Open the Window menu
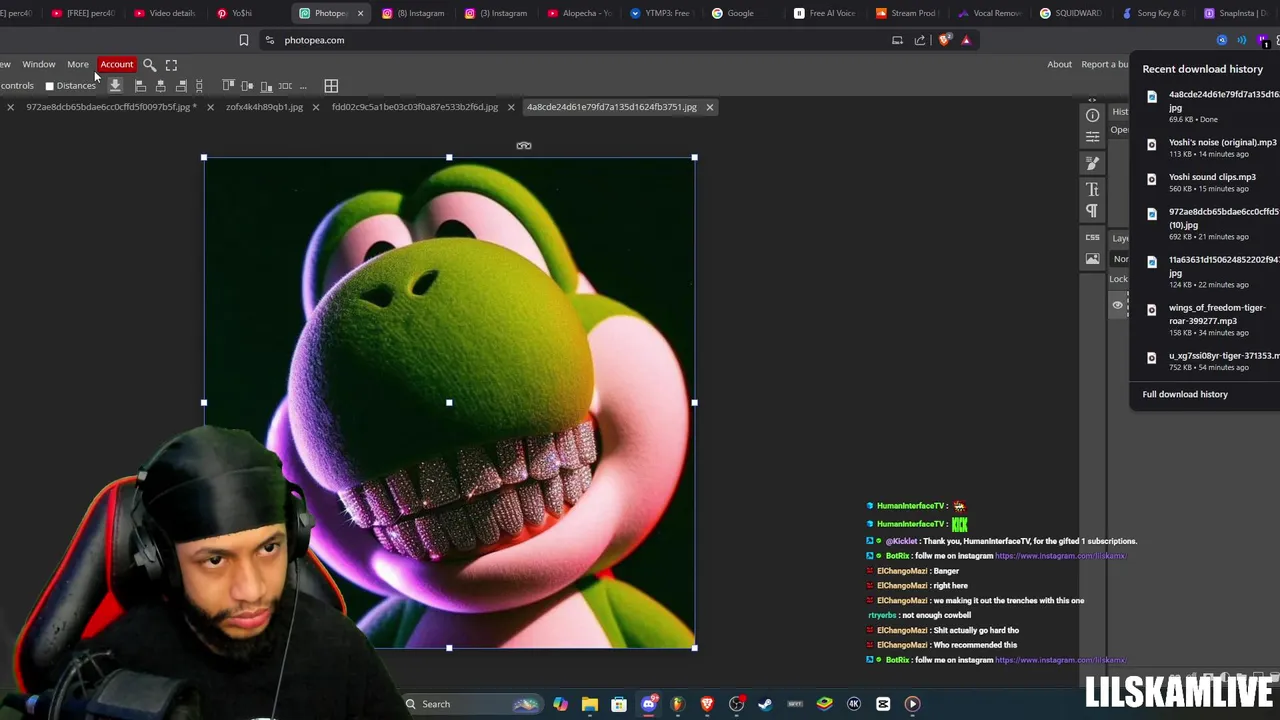Image resolution: width=1280 pixels, height=720 pixels. [x=39, y=64]
